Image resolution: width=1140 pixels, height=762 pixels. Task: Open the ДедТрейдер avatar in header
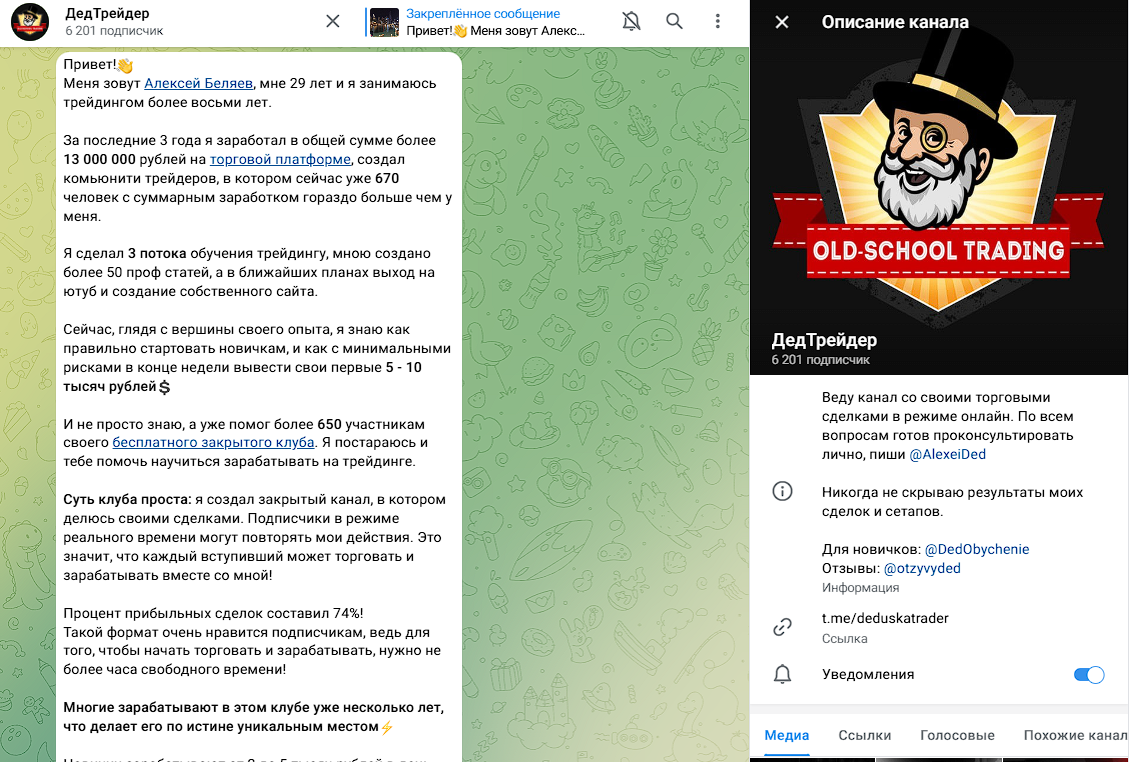[x=30, y=21]
